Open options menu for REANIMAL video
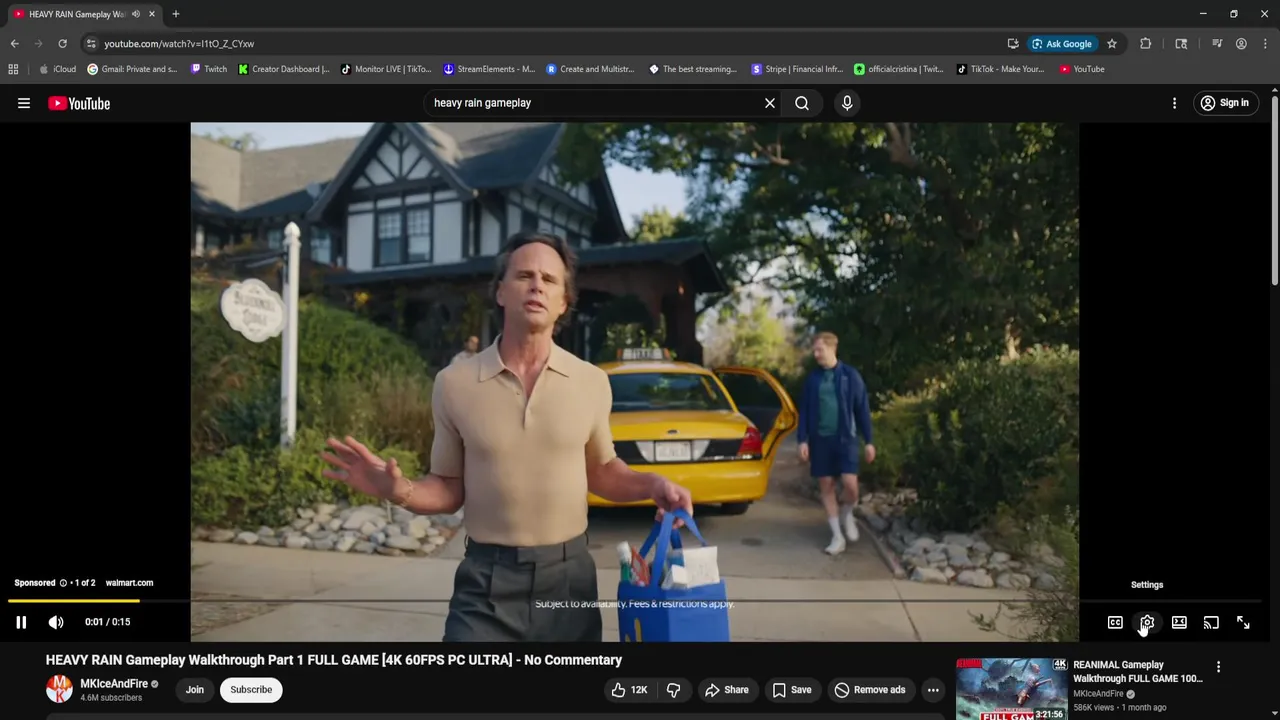This screenshot has width=1280, height=720. point(1218,666)
